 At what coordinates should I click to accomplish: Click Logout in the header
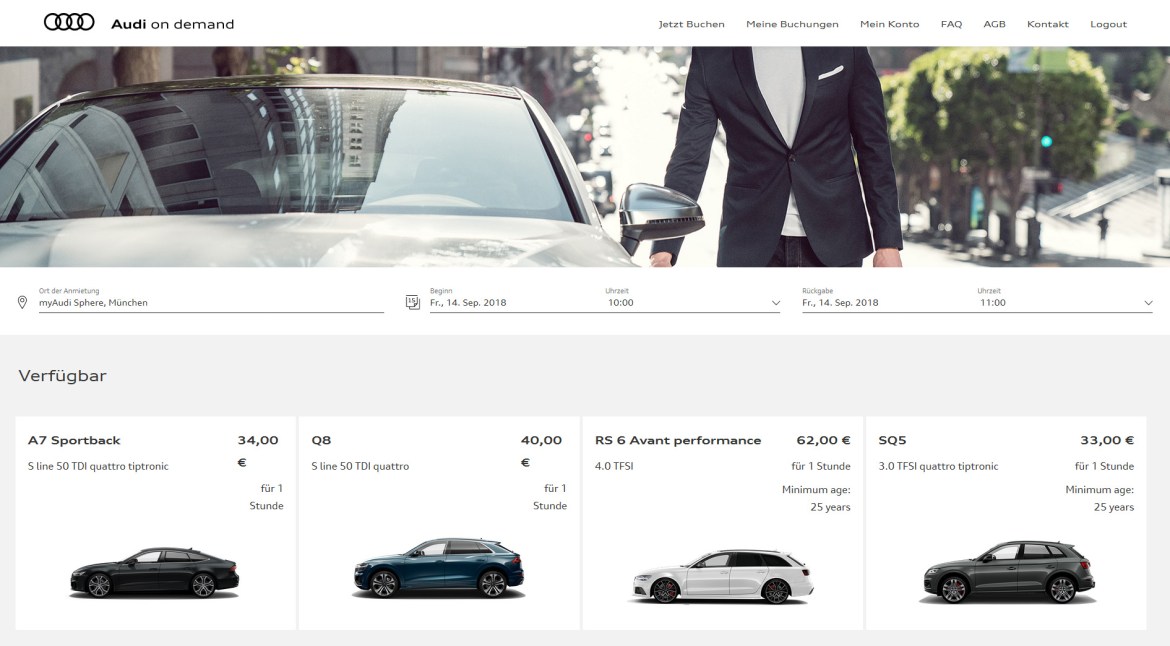[1108, 24]
